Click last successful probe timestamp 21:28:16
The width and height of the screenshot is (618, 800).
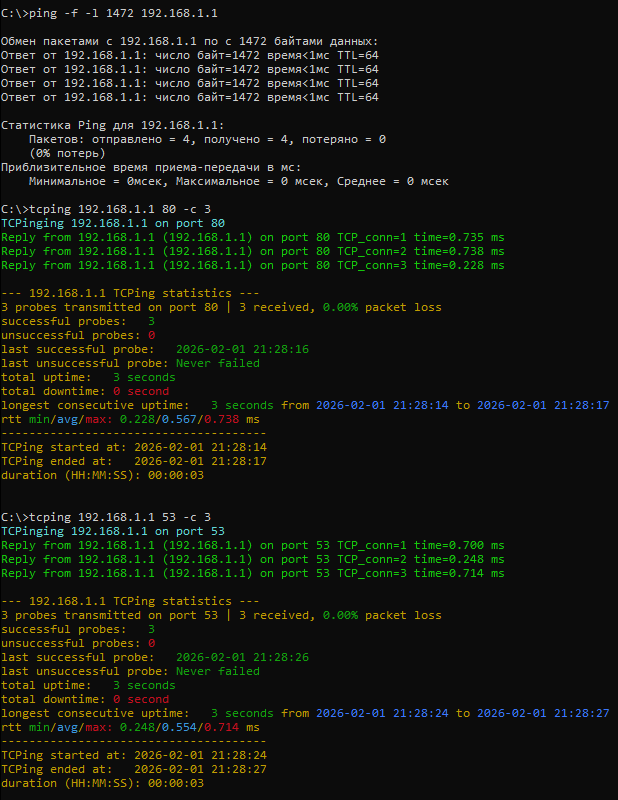point(241,349)
